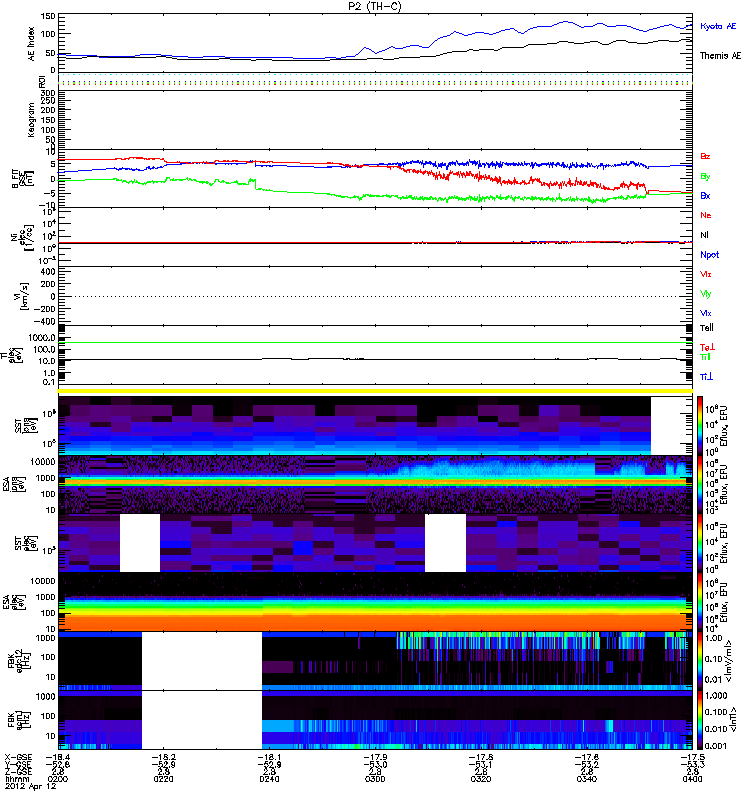The width and height of the screenshot is (750, 800).
Task: Click the 0340 time tick label
Action: click(587, 779)
